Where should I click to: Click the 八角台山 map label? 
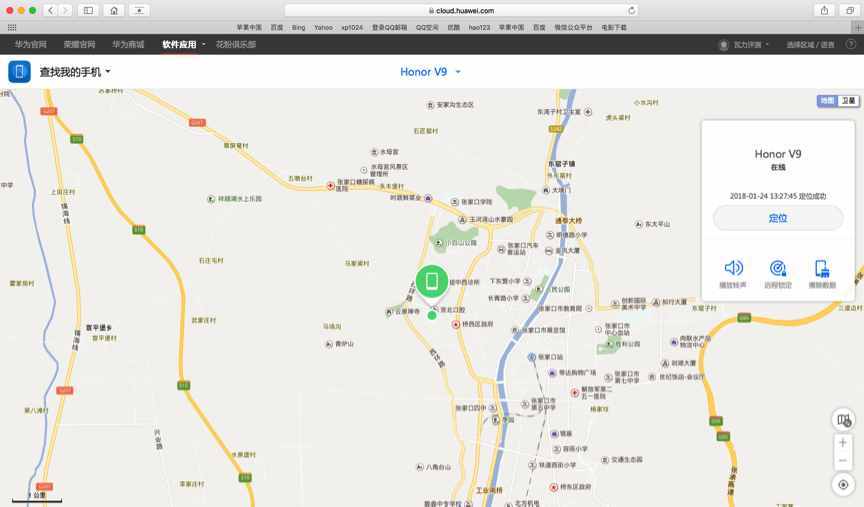pos(438,467)
